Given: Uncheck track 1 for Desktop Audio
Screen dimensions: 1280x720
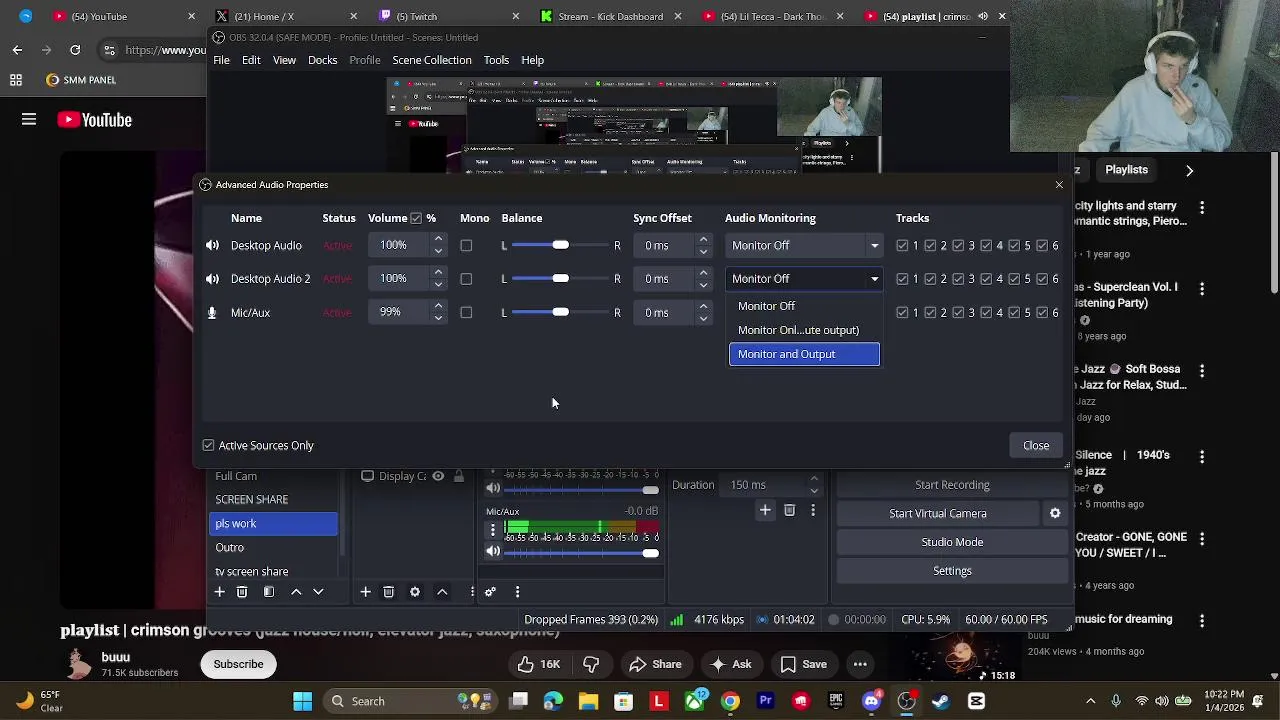Looking at the screenshot, I should point(903,245).
